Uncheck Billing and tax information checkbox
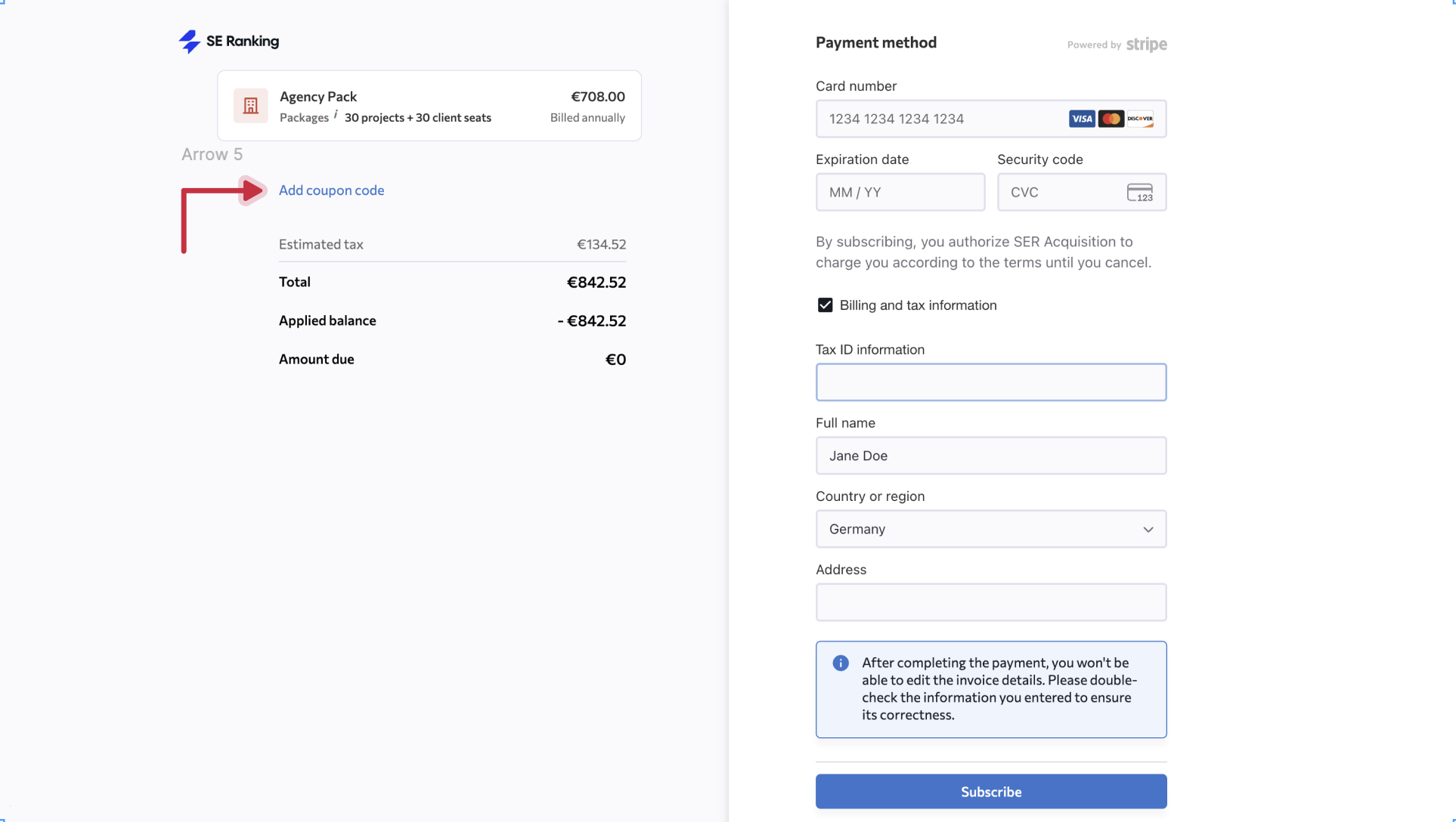This screenshot has width=1456, height=822. (x=825, y=305)
